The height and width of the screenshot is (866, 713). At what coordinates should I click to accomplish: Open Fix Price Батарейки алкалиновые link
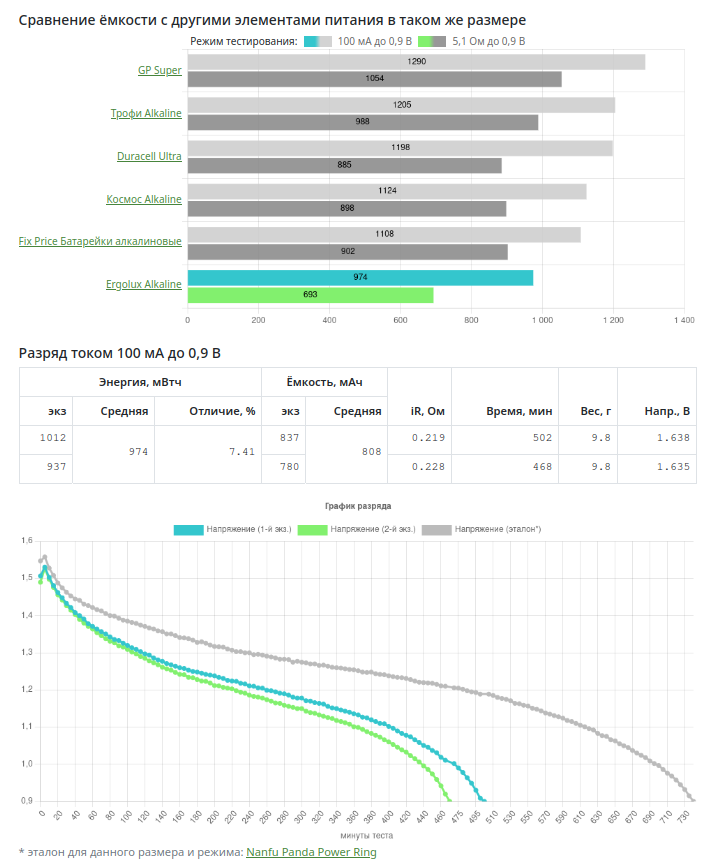100,242
